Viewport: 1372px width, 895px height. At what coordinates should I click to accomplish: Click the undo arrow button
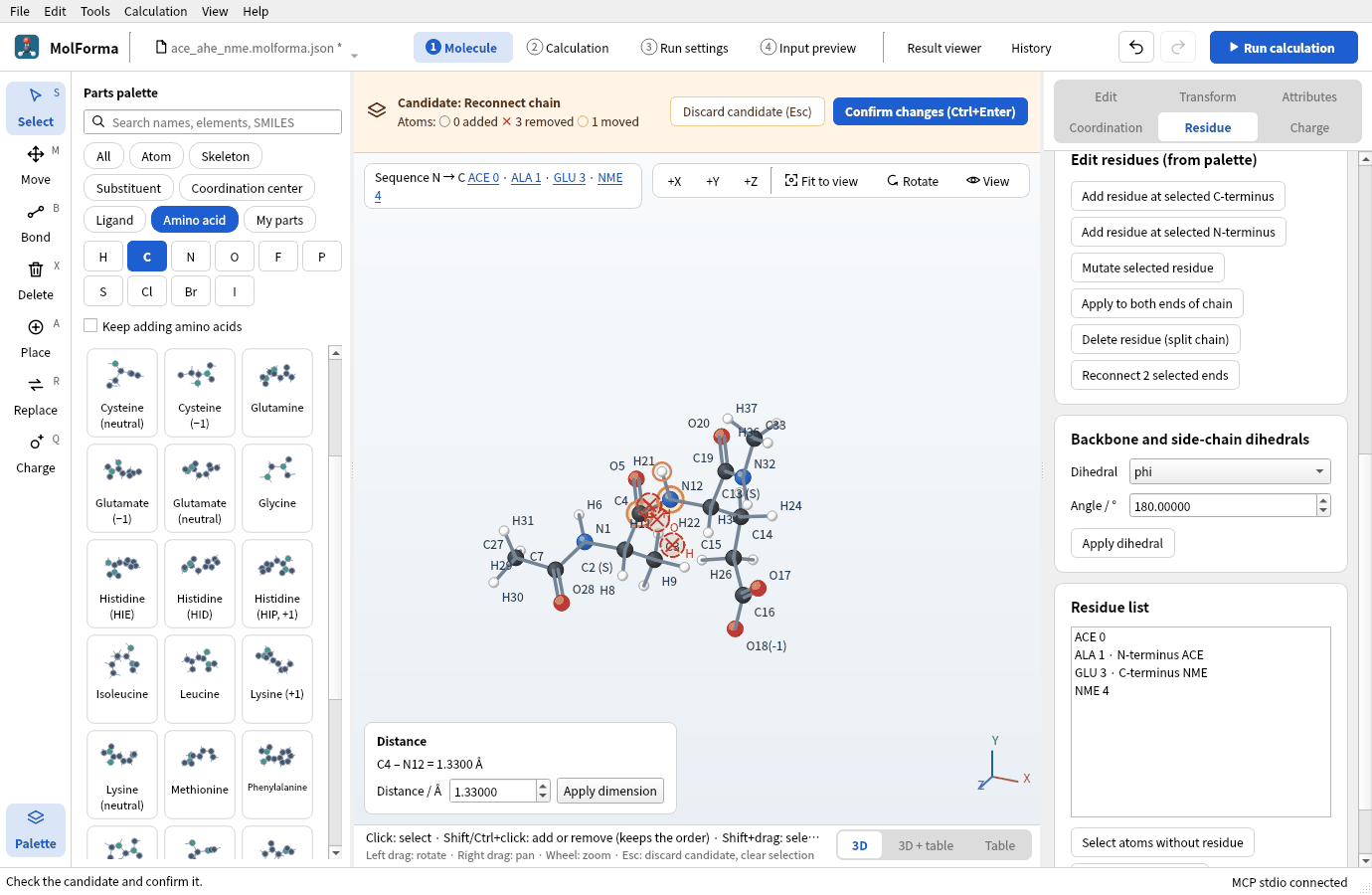(x=1136, y=48)
